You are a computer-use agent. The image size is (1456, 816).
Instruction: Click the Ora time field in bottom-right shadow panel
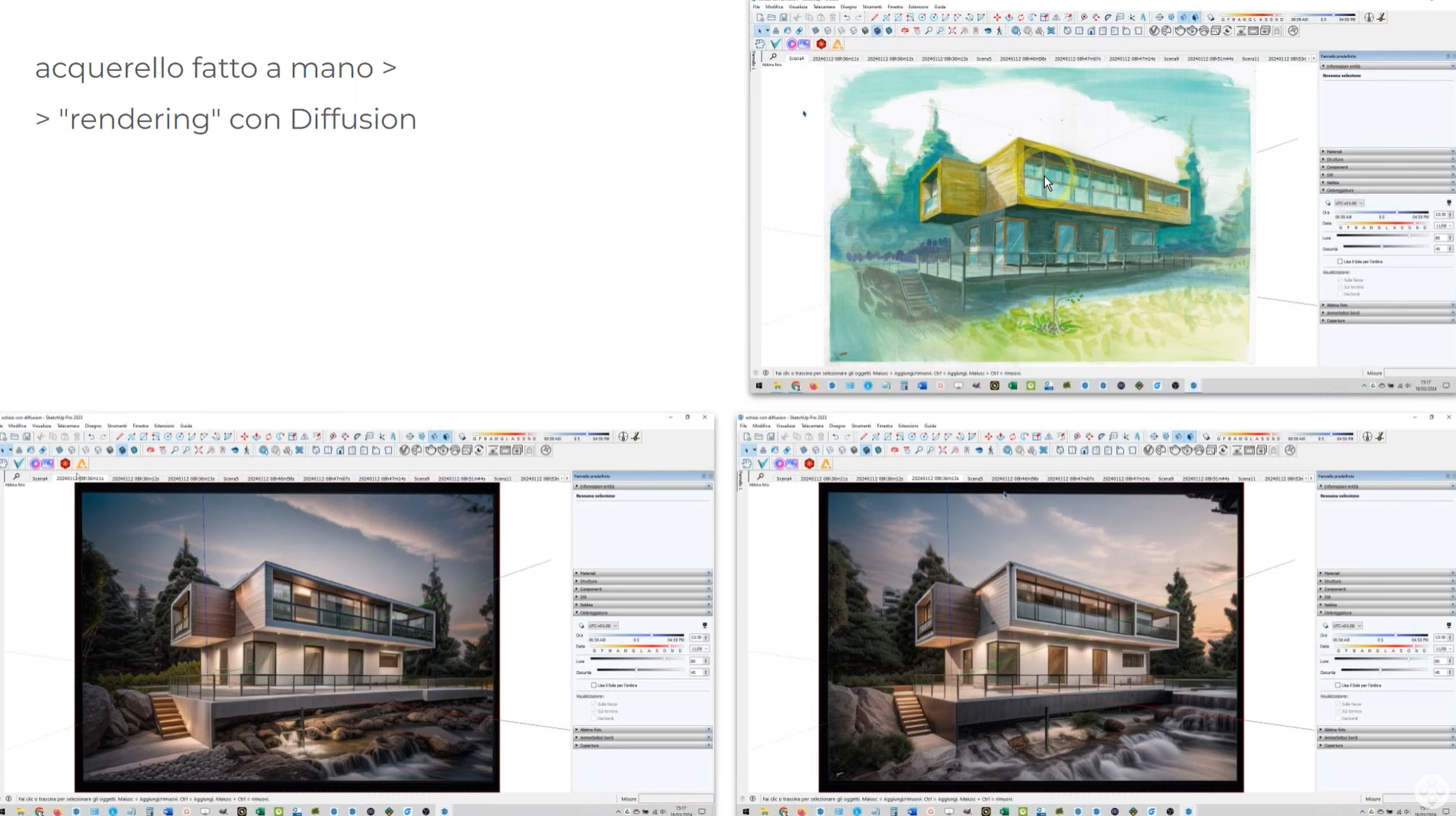point(1440,638)
